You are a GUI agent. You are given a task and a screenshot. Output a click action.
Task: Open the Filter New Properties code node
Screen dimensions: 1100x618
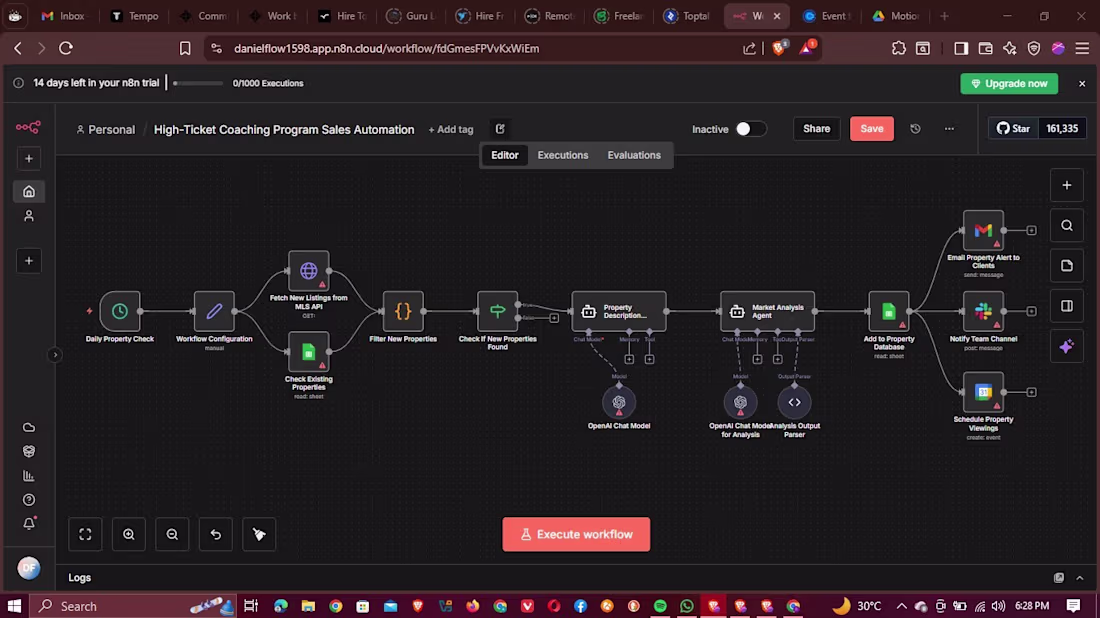403,311
